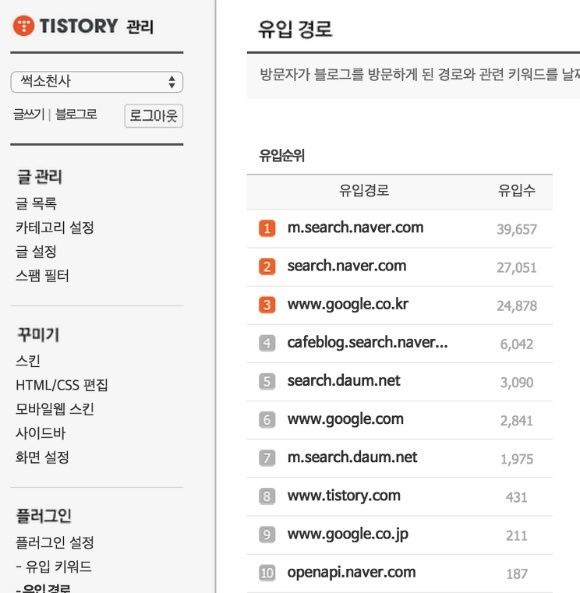Image resolution: width=580 pixels, height=593 pixels.
Task: Click the 6,042 visit count
Action: 516,344
